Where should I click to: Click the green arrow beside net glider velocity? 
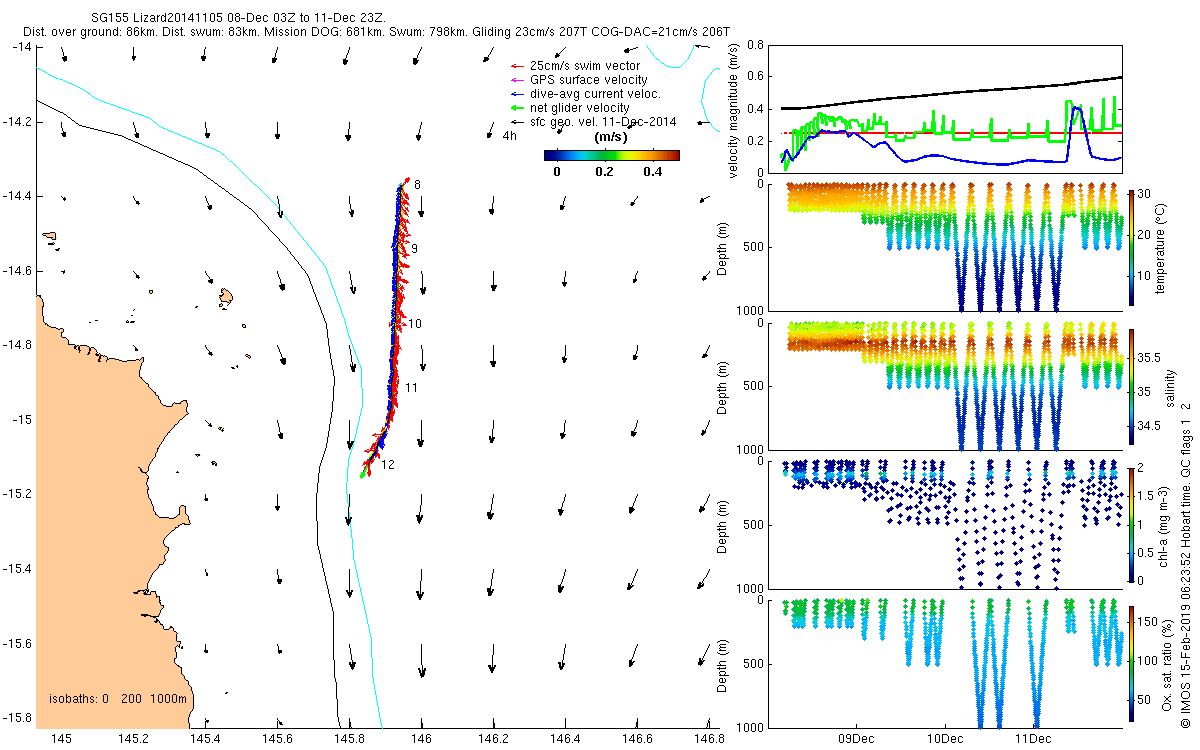point(517,108)
